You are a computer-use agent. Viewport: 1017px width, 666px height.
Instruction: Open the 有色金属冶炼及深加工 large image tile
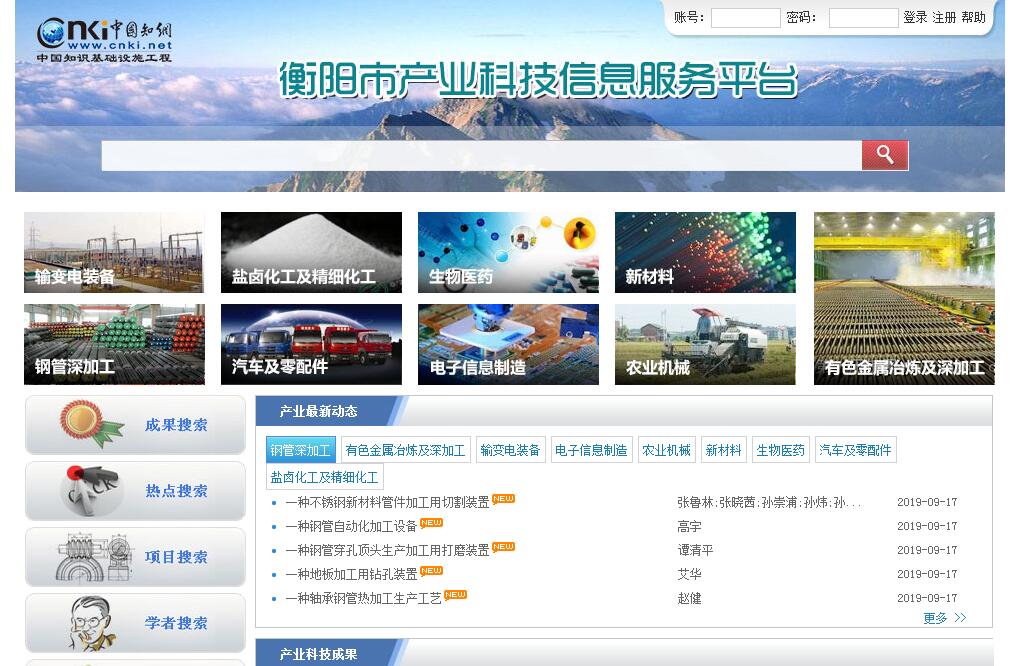point(904,298)
